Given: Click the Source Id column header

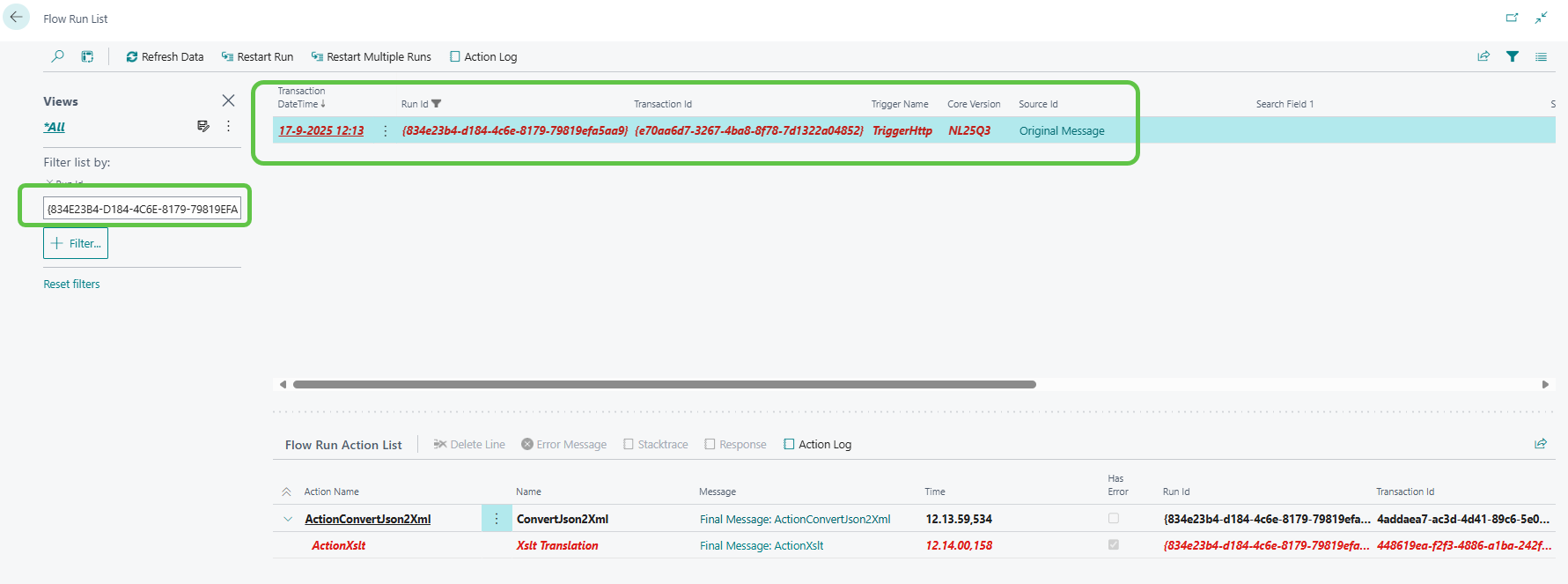Looking at the screenshot, I should 1038,104.
